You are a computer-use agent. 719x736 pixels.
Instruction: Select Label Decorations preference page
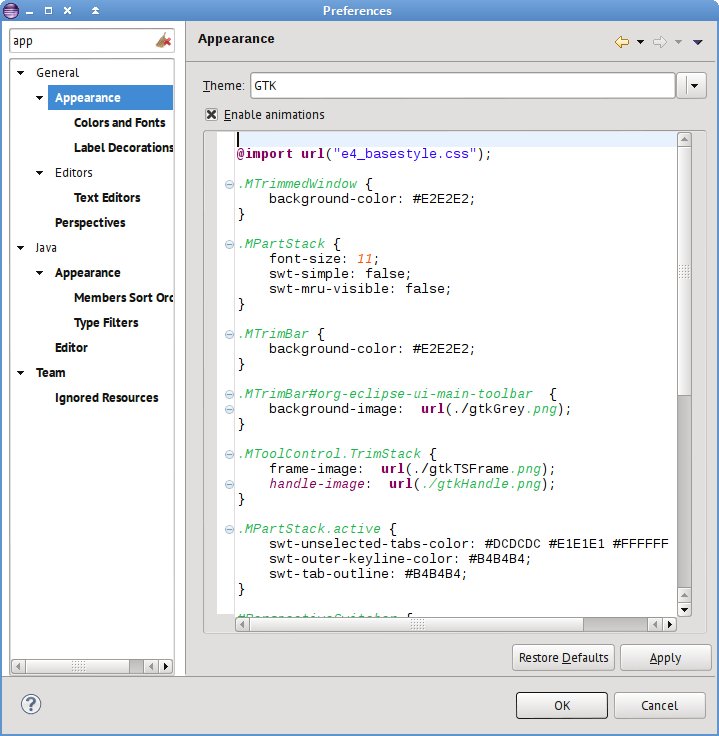click(x=123, y=147)
